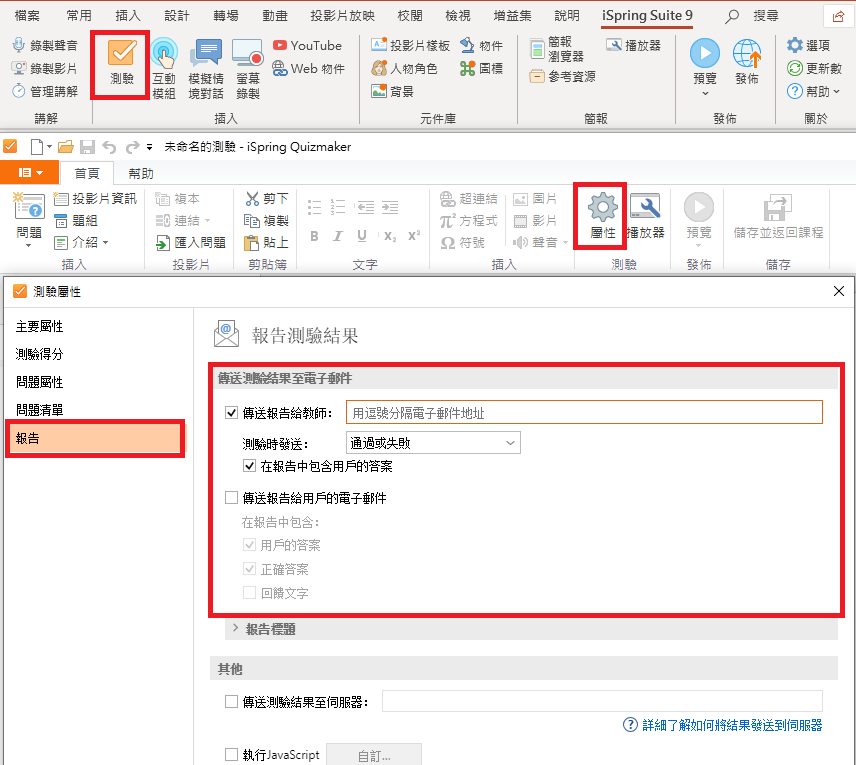Open the 螢幕錄製 screen recording tool
The width and height of the screenshot is (856, 765).
coord(248,65)
